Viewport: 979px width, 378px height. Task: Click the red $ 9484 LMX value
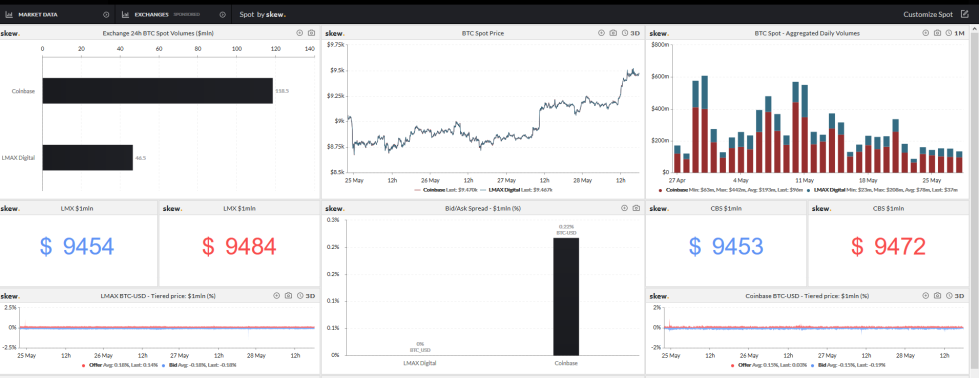pyautogui.click(x=239, y=247)
